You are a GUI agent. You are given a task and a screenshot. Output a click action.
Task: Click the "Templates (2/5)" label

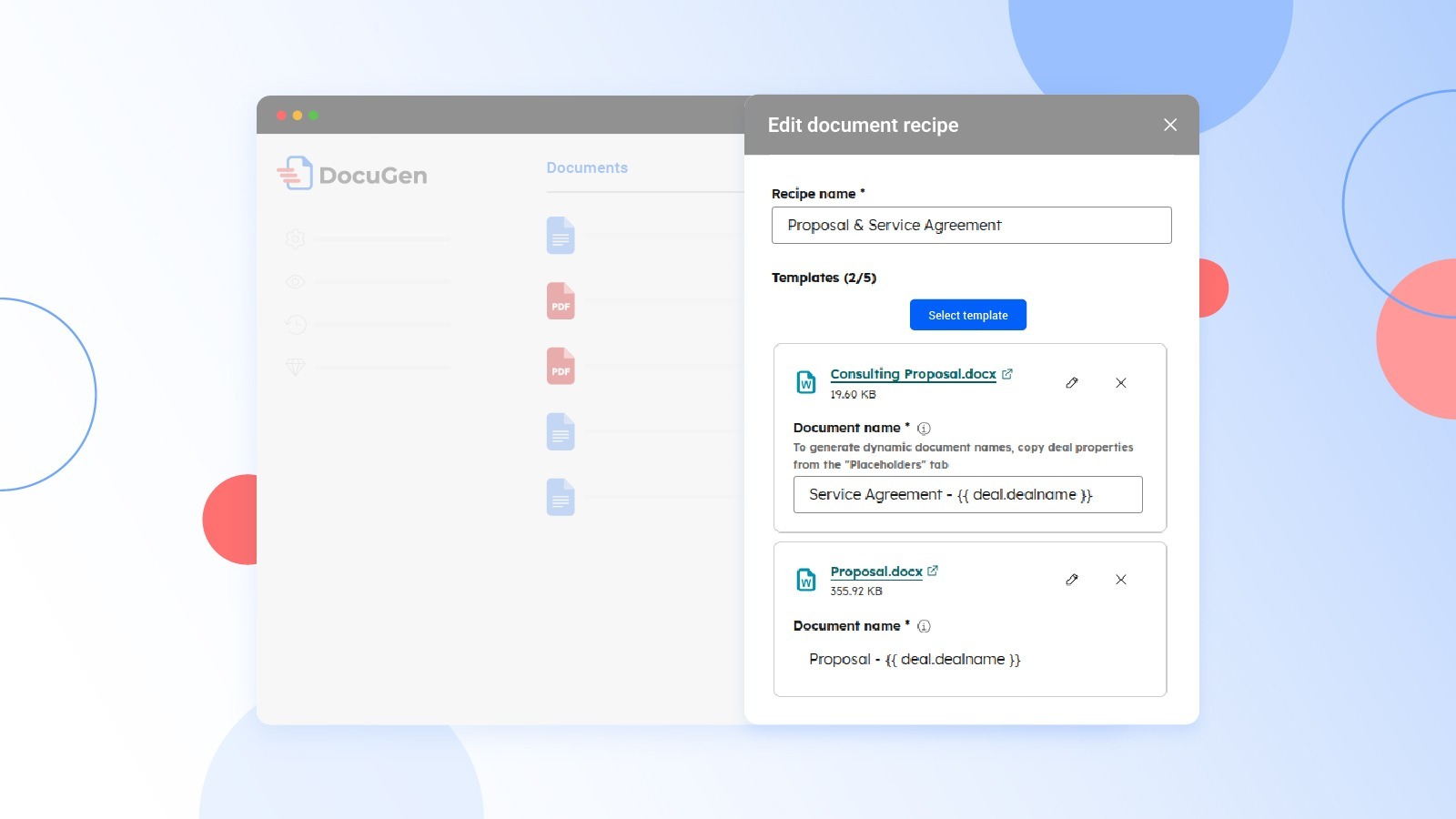(824, 278)
